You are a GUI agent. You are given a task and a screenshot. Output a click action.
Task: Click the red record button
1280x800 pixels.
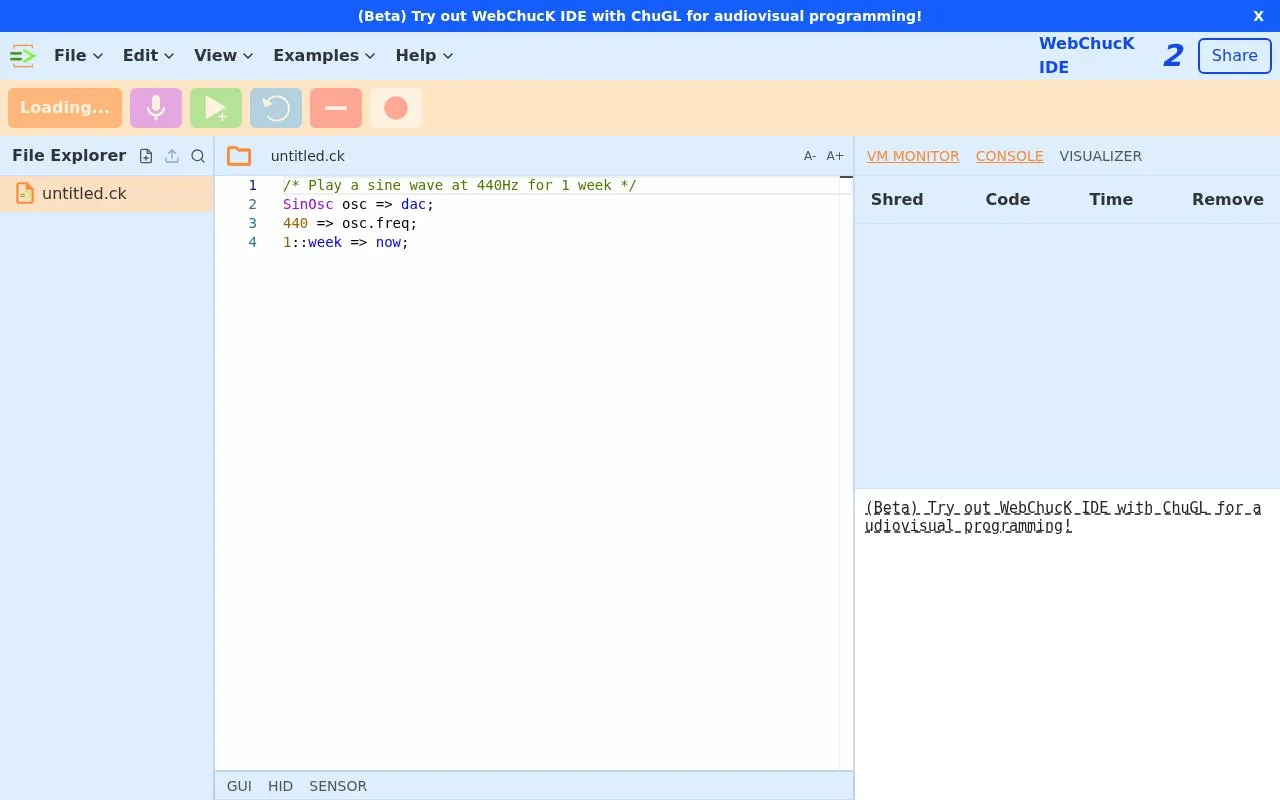coord(396,108)
